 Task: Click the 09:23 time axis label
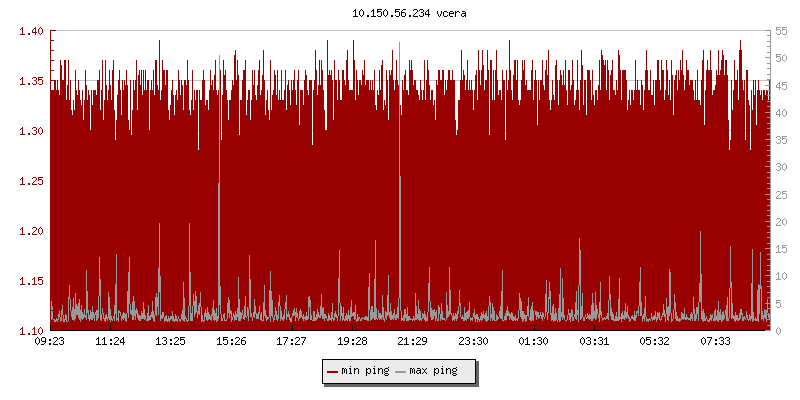(50, 341)
